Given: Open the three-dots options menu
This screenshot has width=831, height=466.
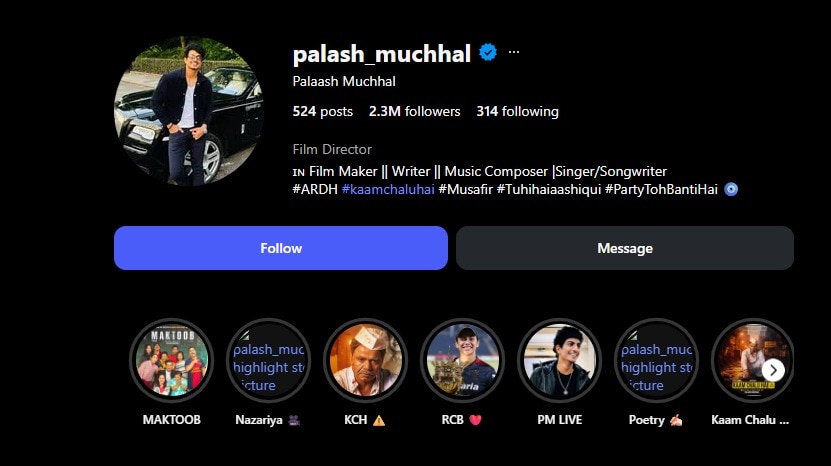Looking at the screenshot, I should pyautogui.click(x=514, y=52).
